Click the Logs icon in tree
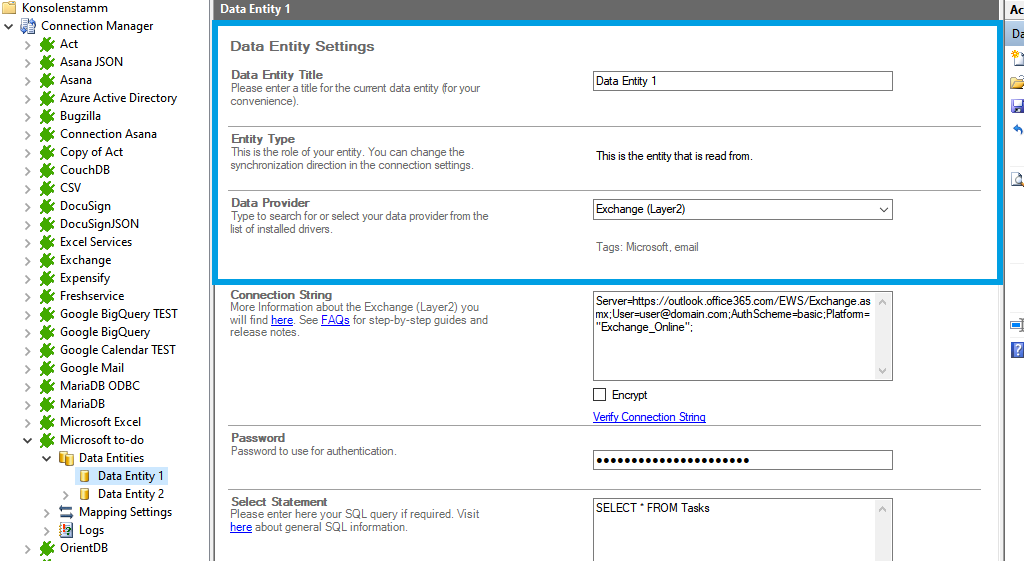 tap(66, 530)
